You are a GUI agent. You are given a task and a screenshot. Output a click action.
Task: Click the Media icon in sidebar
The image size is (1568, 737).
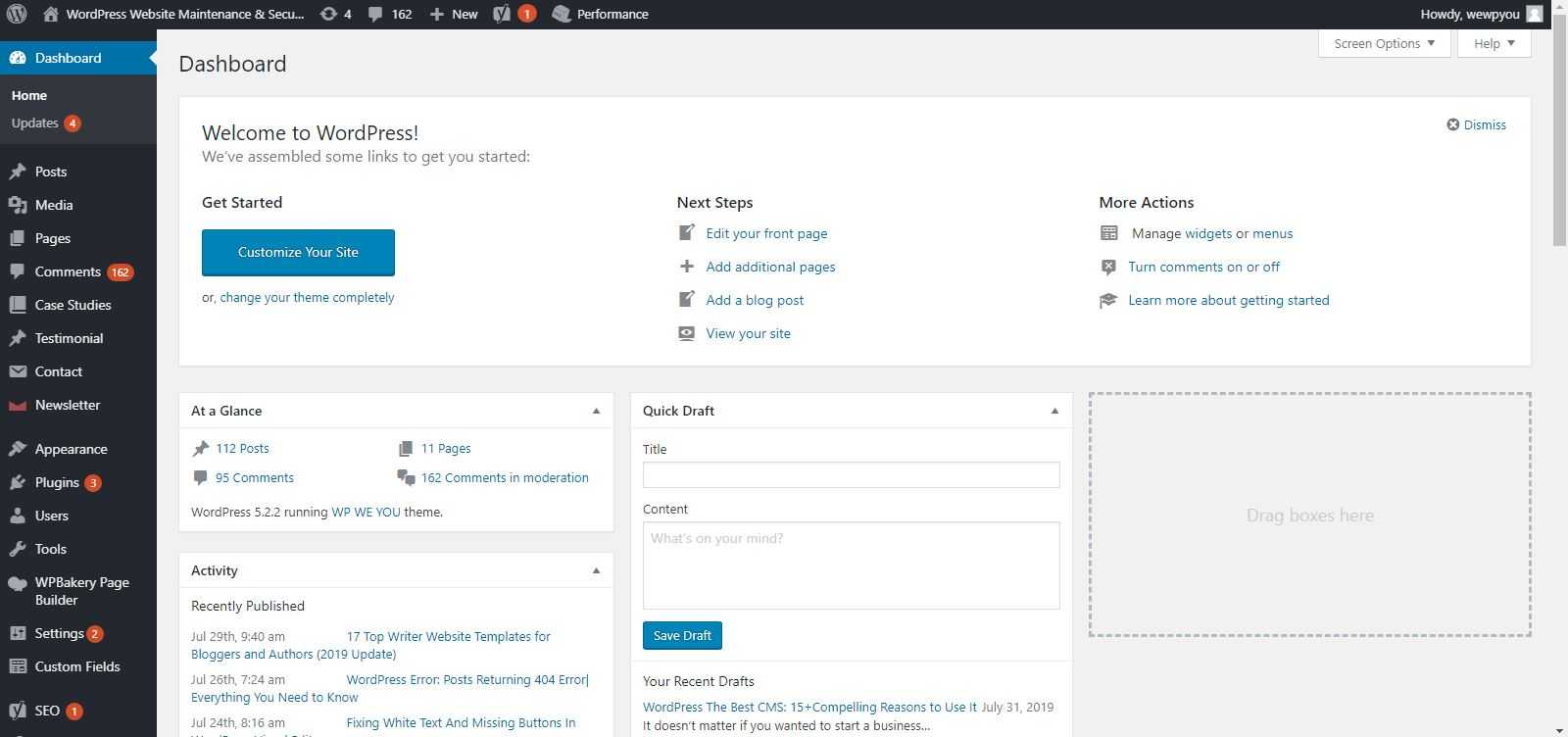[x=18, y=205]
